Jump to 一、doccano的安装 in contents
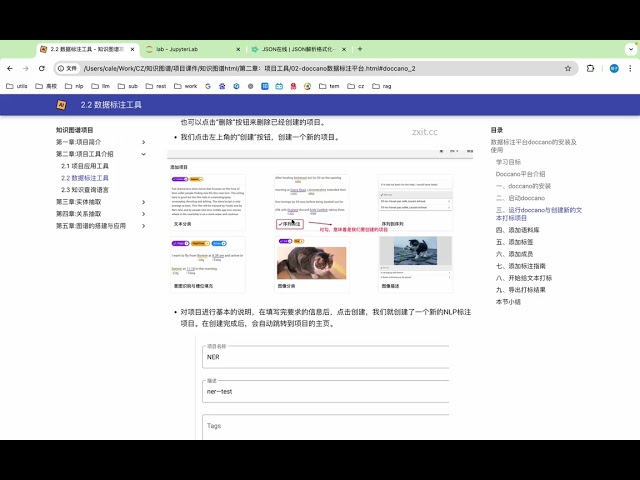Image resolution: width=640 pixels, height=480 pixels. (x=523, y=186)
